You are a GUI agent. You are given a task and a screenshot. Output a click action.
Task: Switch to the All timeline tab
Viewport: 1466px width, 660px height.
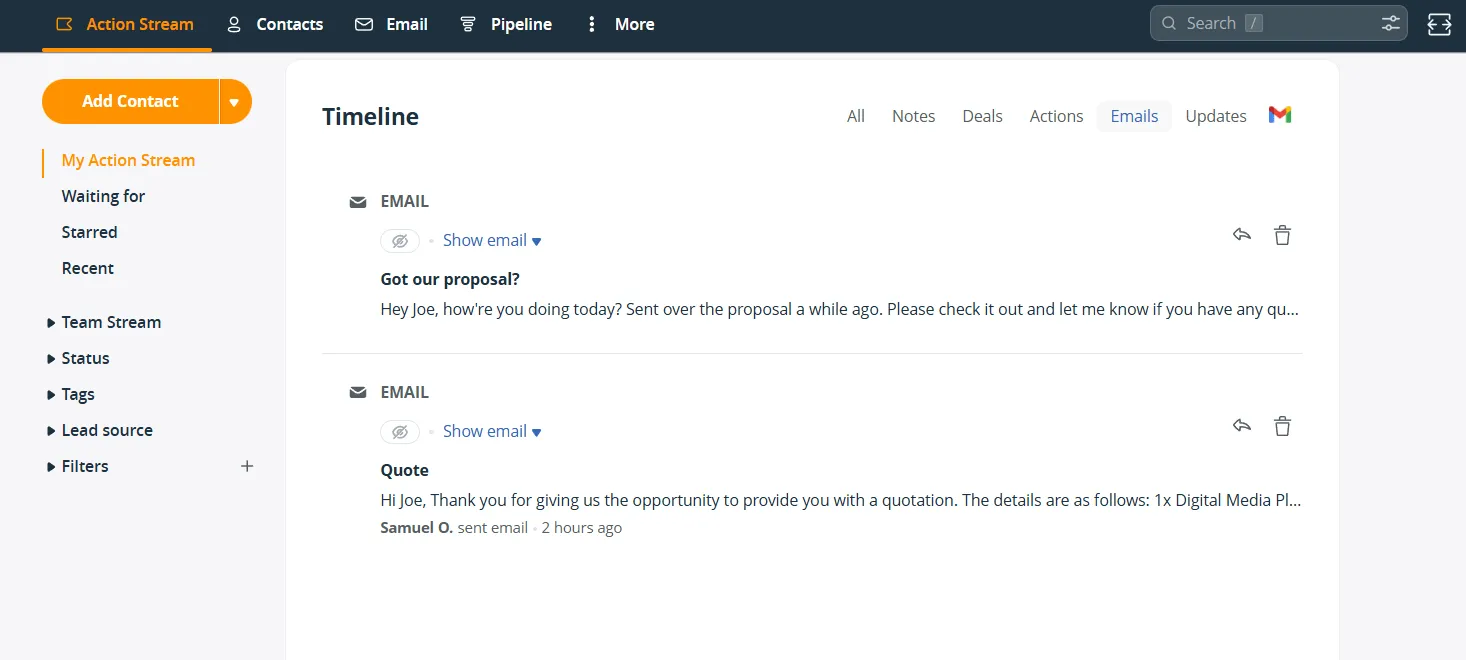(x=856, y=116)
